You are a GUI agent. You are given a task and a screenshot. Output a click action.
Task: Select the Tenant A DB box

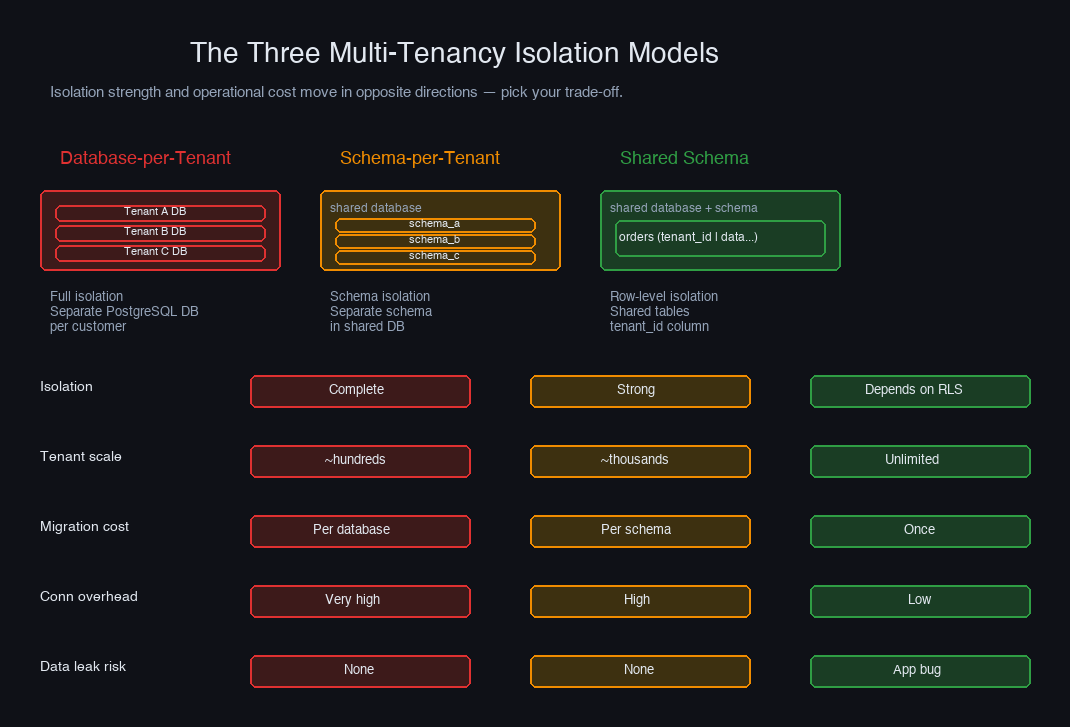point(160,211)
